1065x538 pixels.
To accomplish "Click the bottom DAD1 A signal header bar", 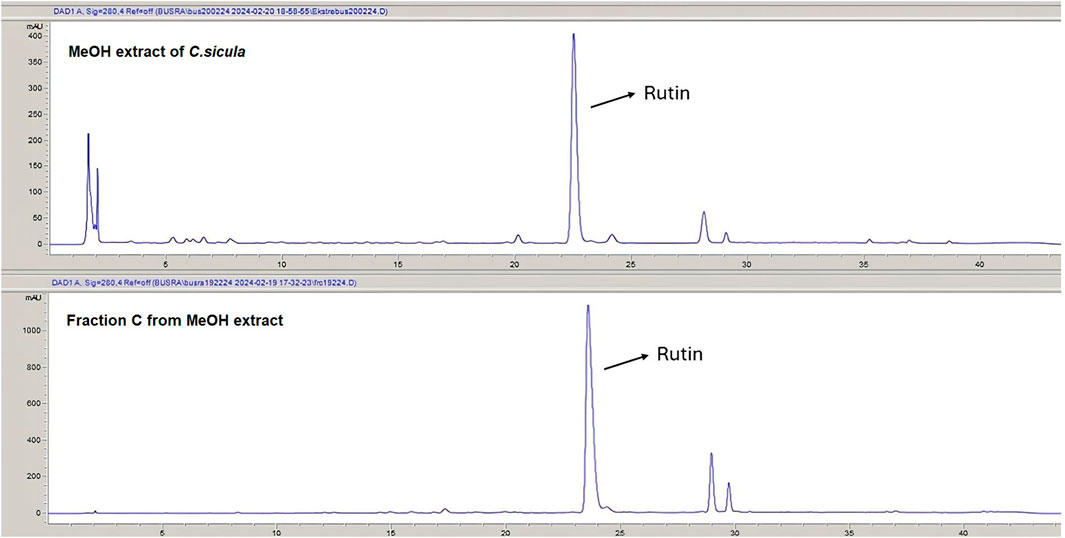I will (x=532, y=283).
